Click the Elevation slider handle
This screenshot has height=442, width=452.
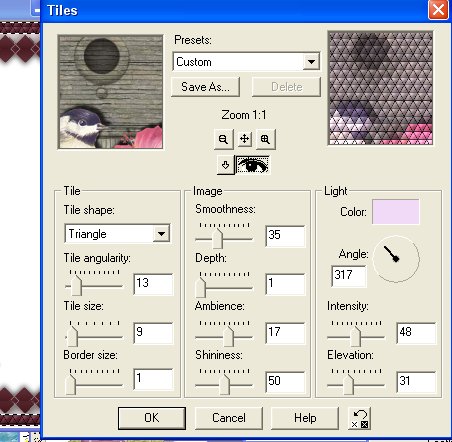click(348, 385)
